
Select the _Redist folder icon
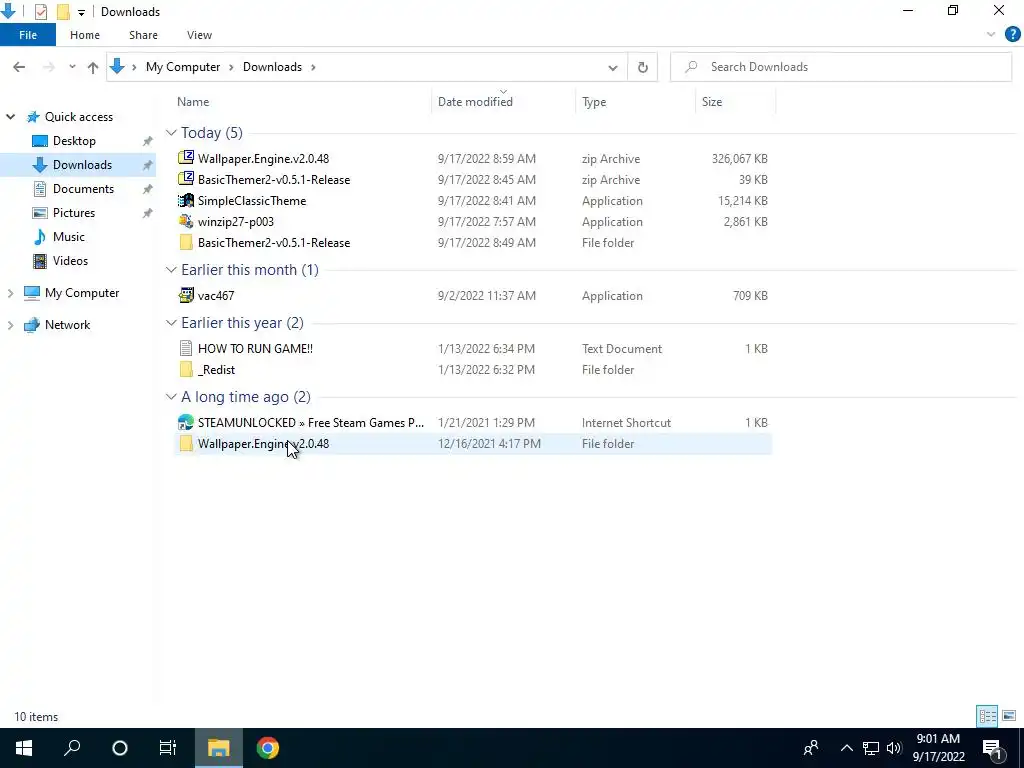click(186, 369)
